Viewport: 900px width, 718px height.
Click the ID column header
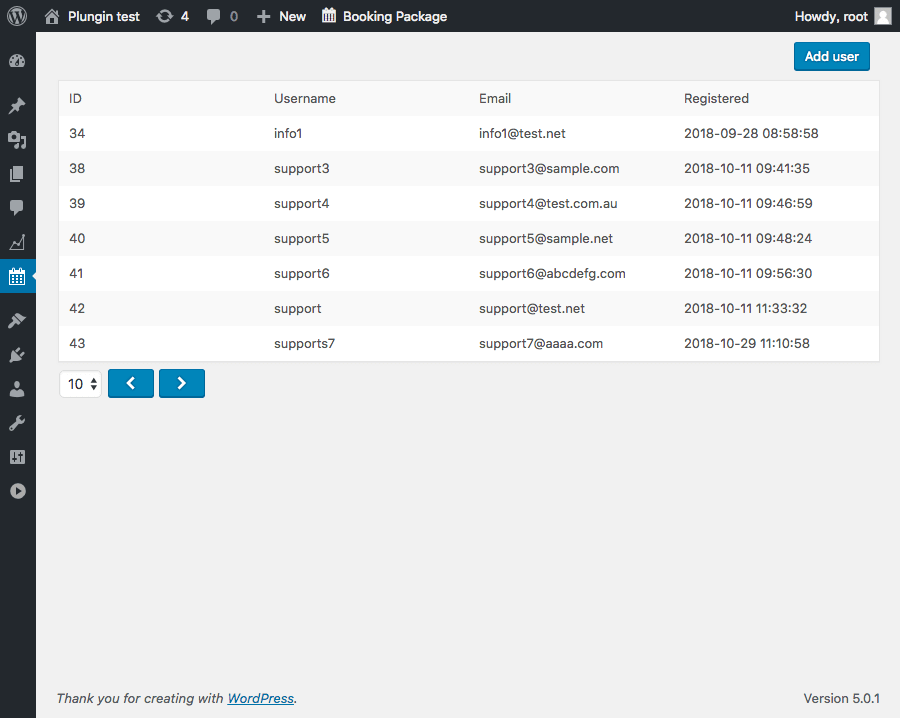click(x=75, y=99)
